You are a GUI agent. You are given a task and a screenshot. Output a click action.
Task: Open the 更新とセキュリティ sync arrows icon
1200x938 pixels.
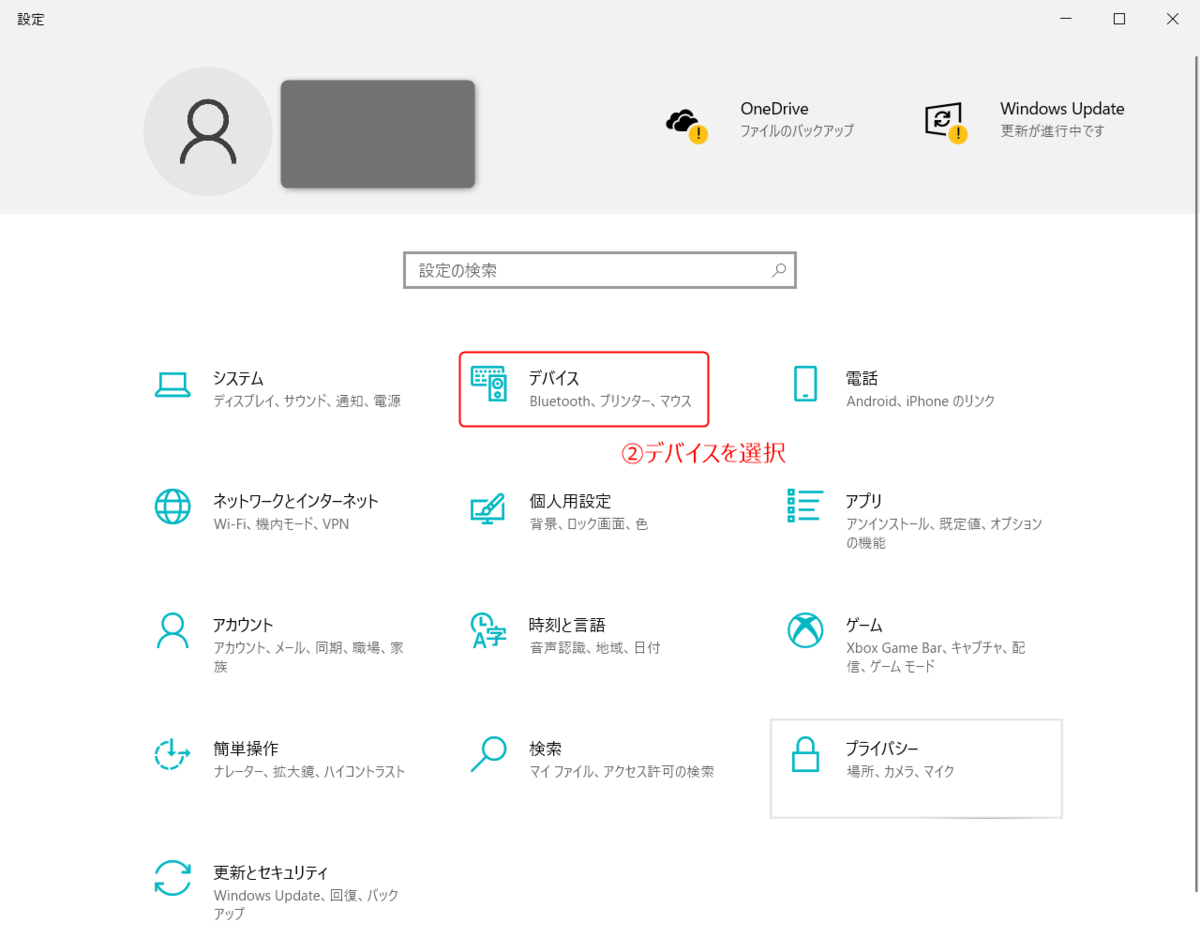(x=172, y=877)
